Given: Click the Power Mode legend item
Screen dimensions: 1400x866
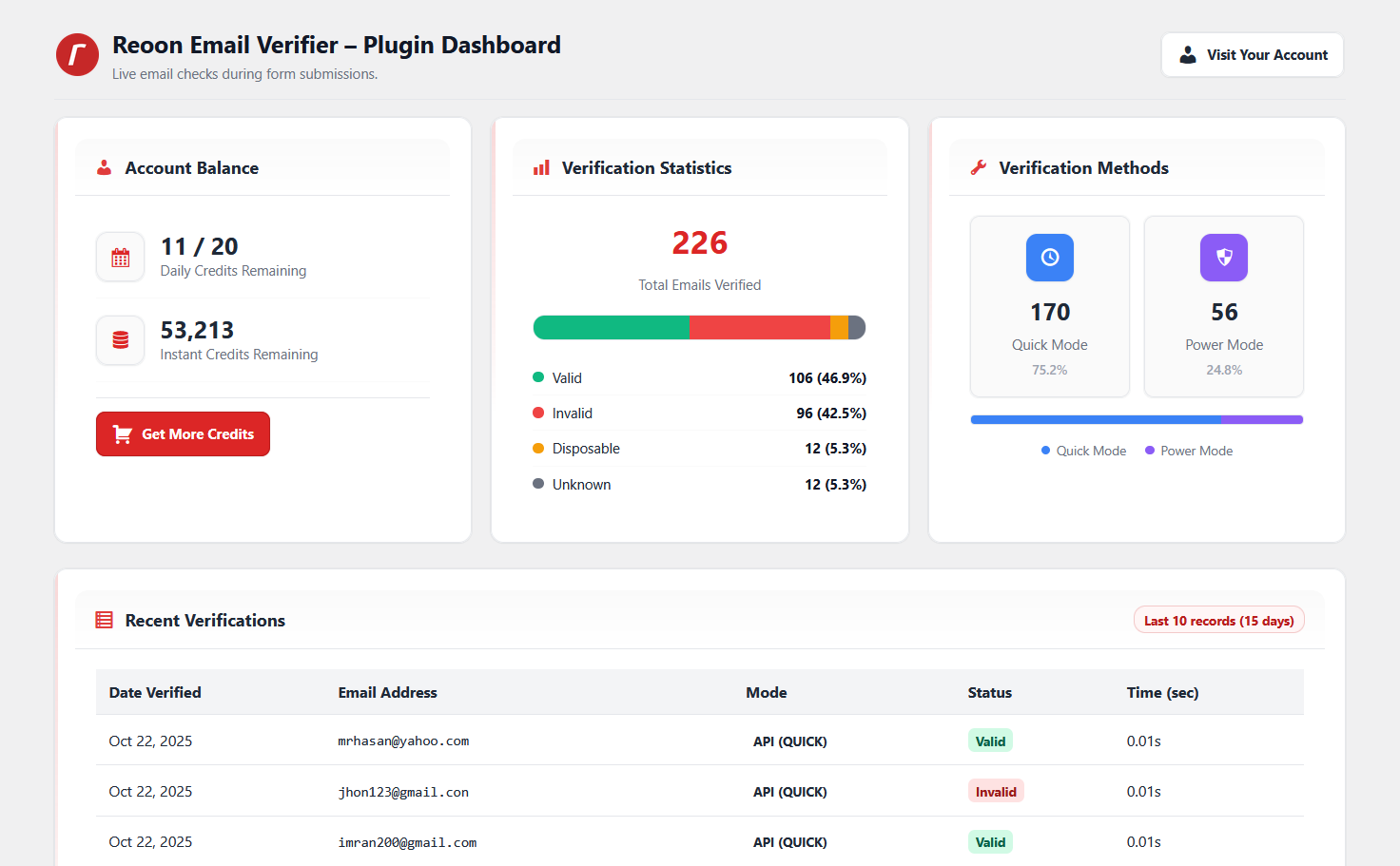Looking at the screenshot, I should tap(1189, 452).
